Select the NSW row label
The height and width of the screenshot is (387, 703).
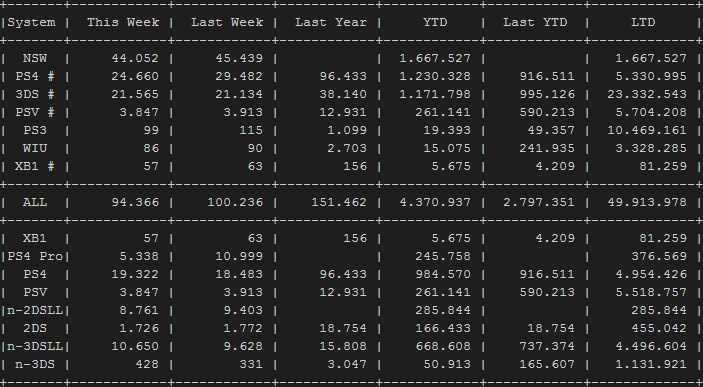pyautogui.click(x=35, y=58)
